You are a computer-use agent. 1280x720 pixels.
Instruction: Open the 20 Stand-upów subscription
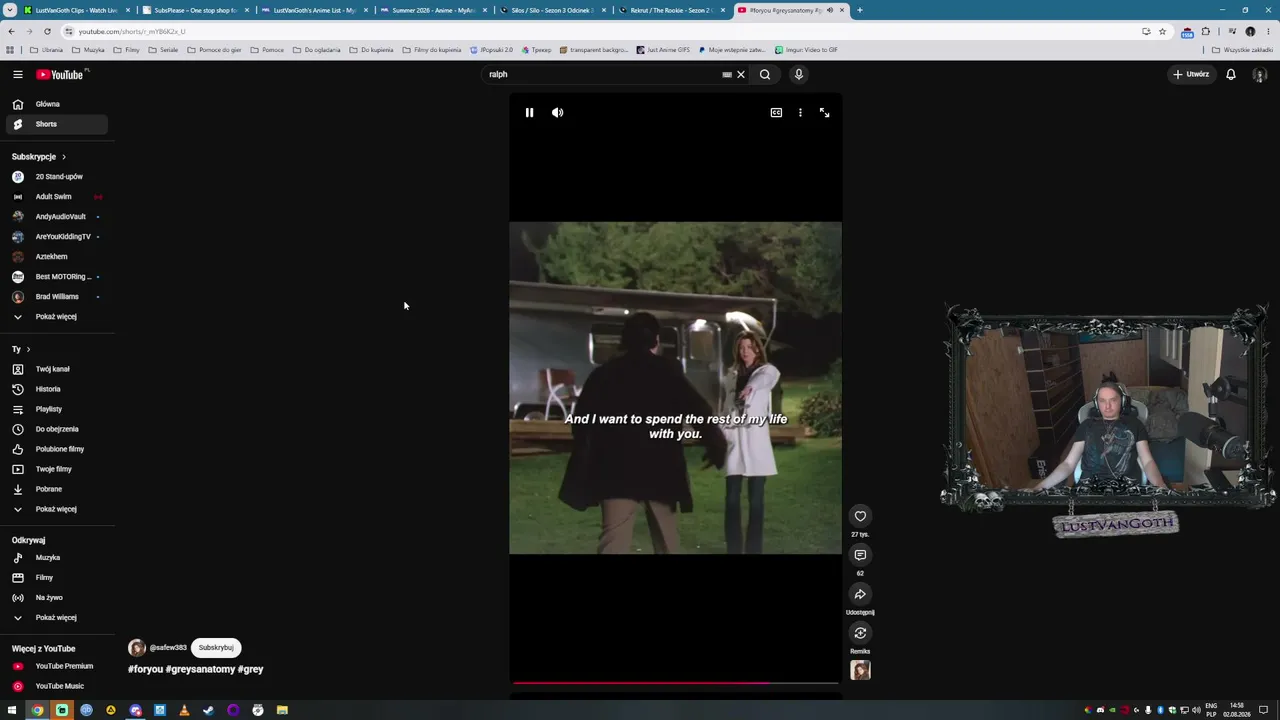(57, 177)
